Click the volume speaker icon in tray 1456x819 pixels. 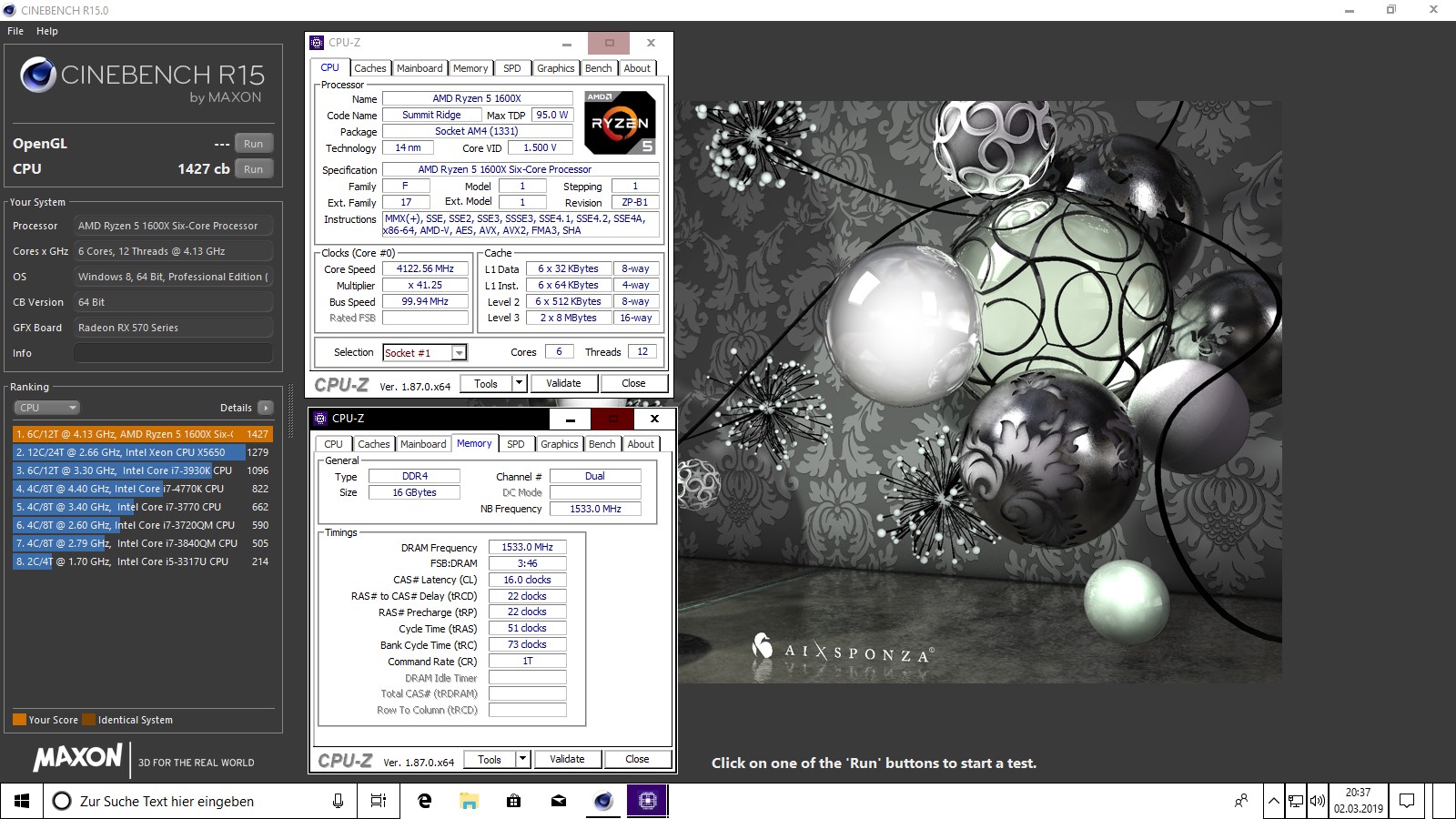coord(1317,801)
